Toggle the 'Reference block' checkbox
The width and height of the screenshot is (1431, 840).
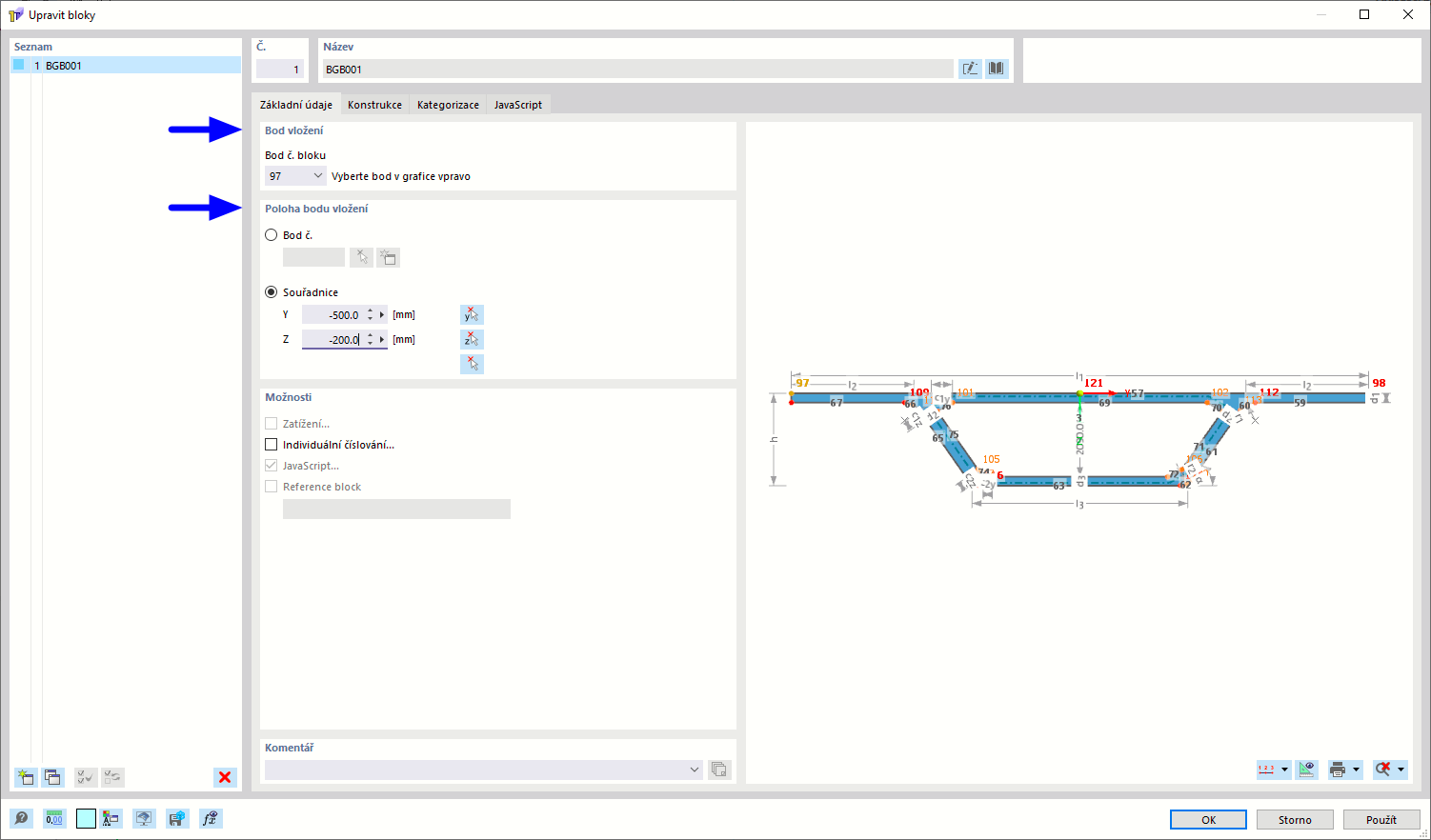tap(272, 487)
